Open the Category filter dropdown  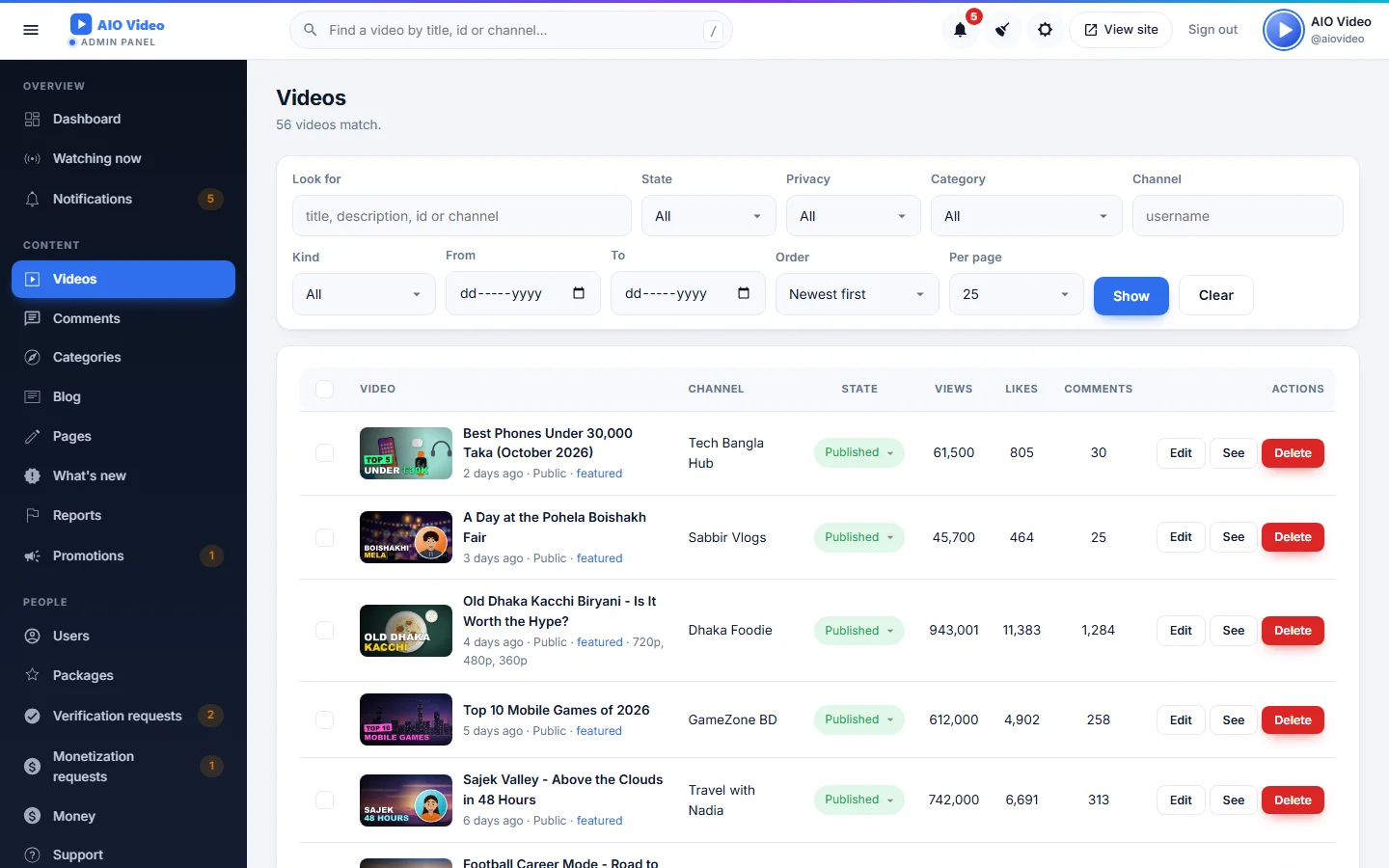pyautogui.click(x=1026, y=216)
